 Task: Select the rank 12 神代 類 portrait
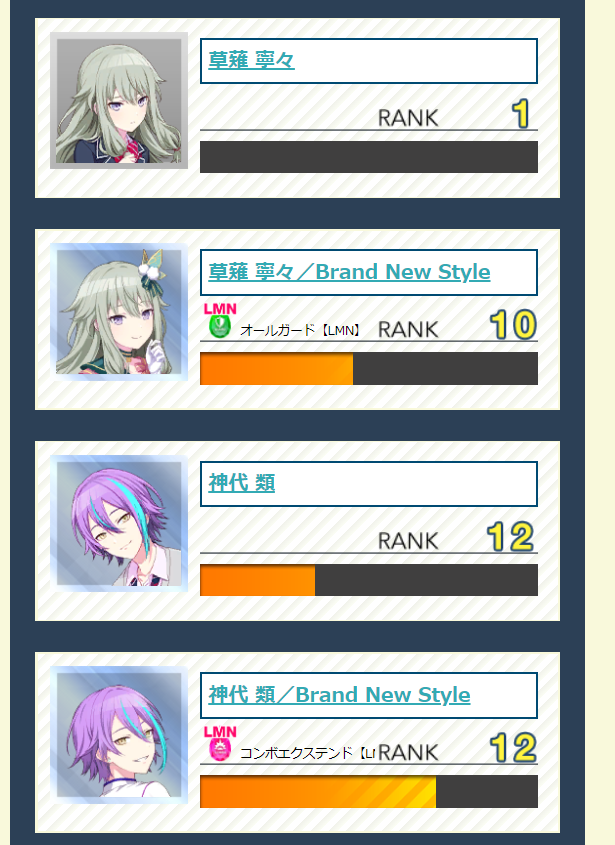pyautogui.click(x=119, y=523)
